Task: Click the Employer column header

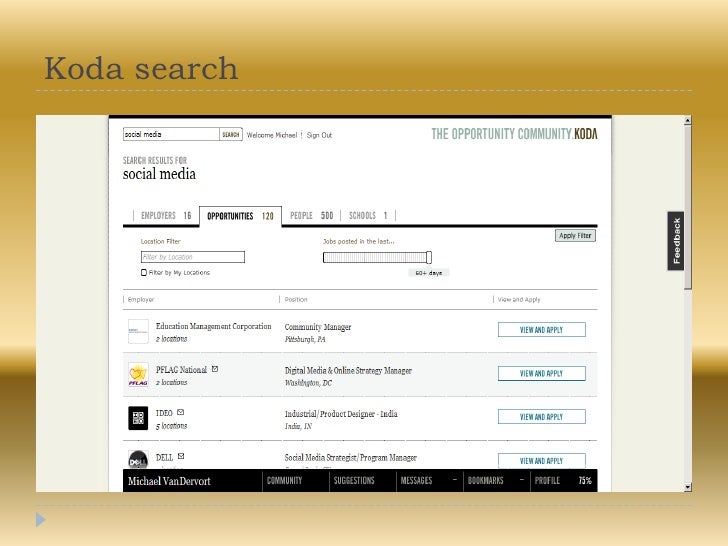Action: [141, 299]
